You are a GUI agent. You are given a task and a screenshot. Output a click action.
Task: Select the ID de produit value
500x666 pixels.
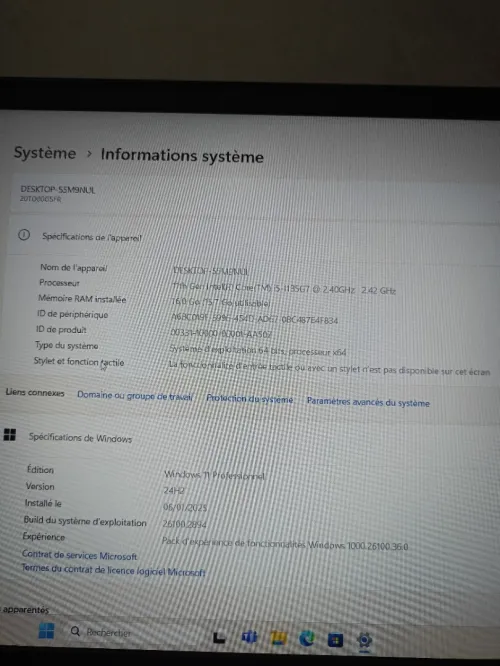[221, 333]
